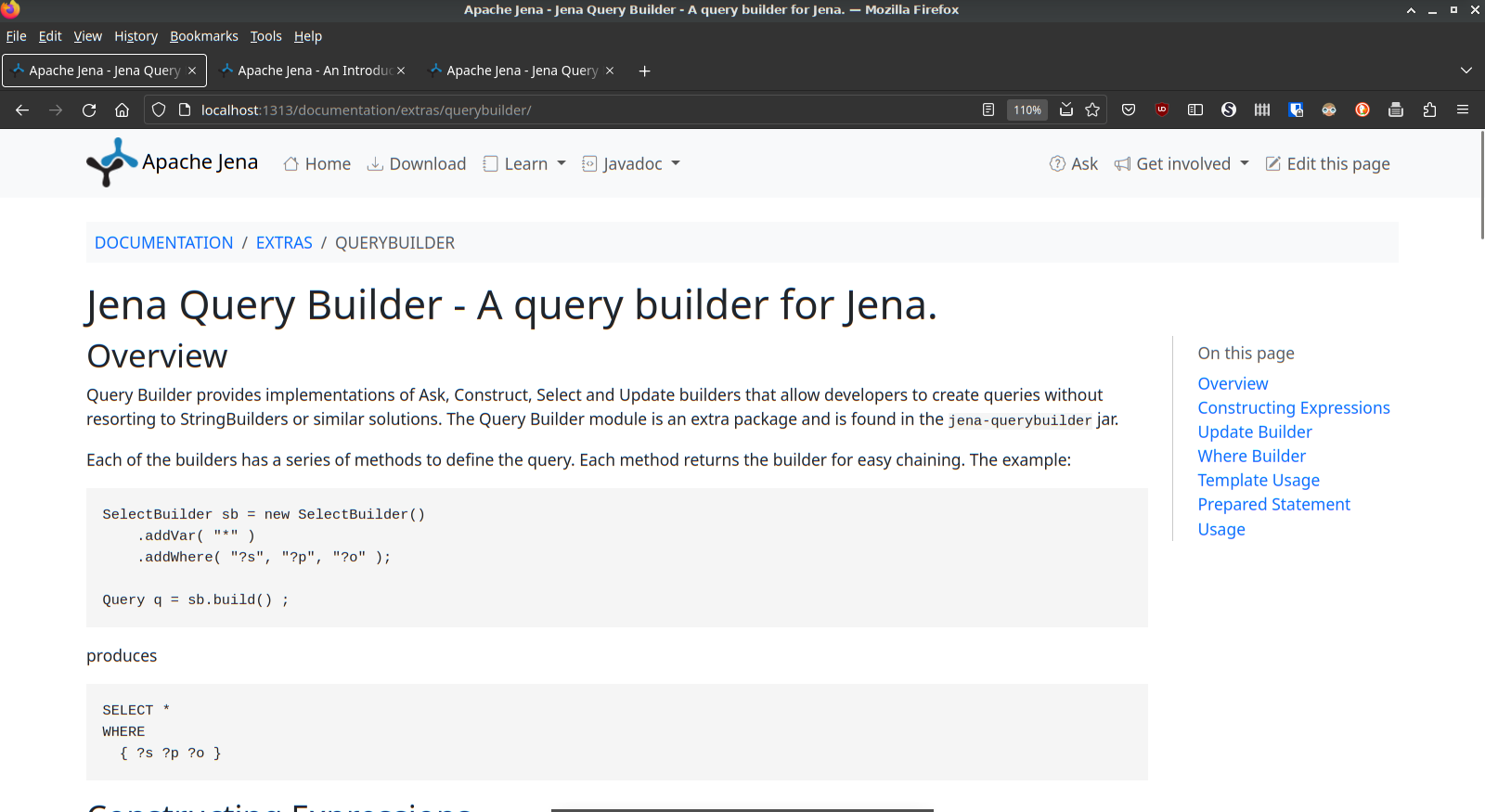The height and width of the screenshot is (812, 1485).
Task: Open the Help menu
Action: tap(308, 36)
